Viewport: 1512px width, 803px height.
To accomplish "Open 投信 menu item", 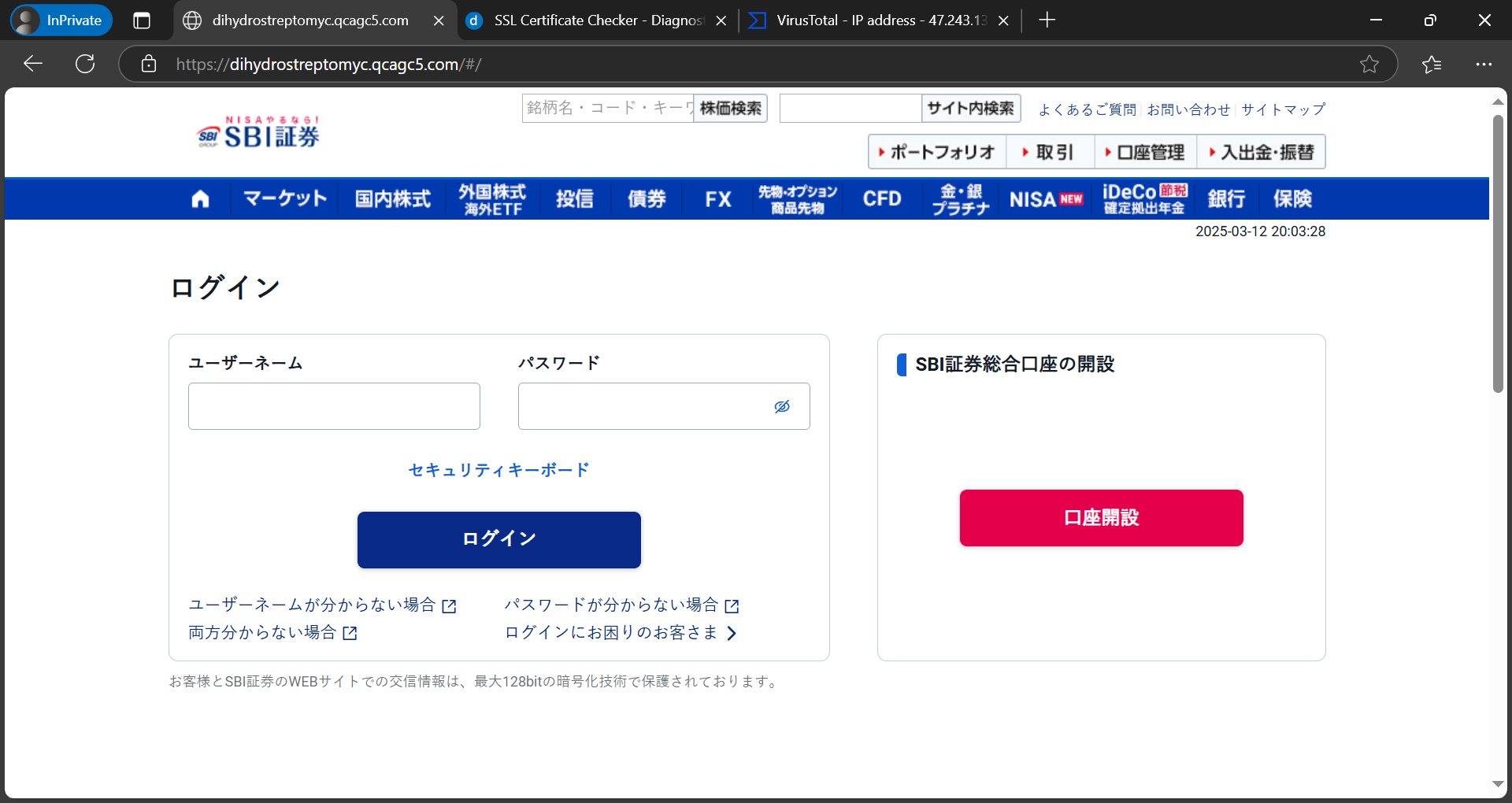I will pyautogui.click(x=575, y=198).
